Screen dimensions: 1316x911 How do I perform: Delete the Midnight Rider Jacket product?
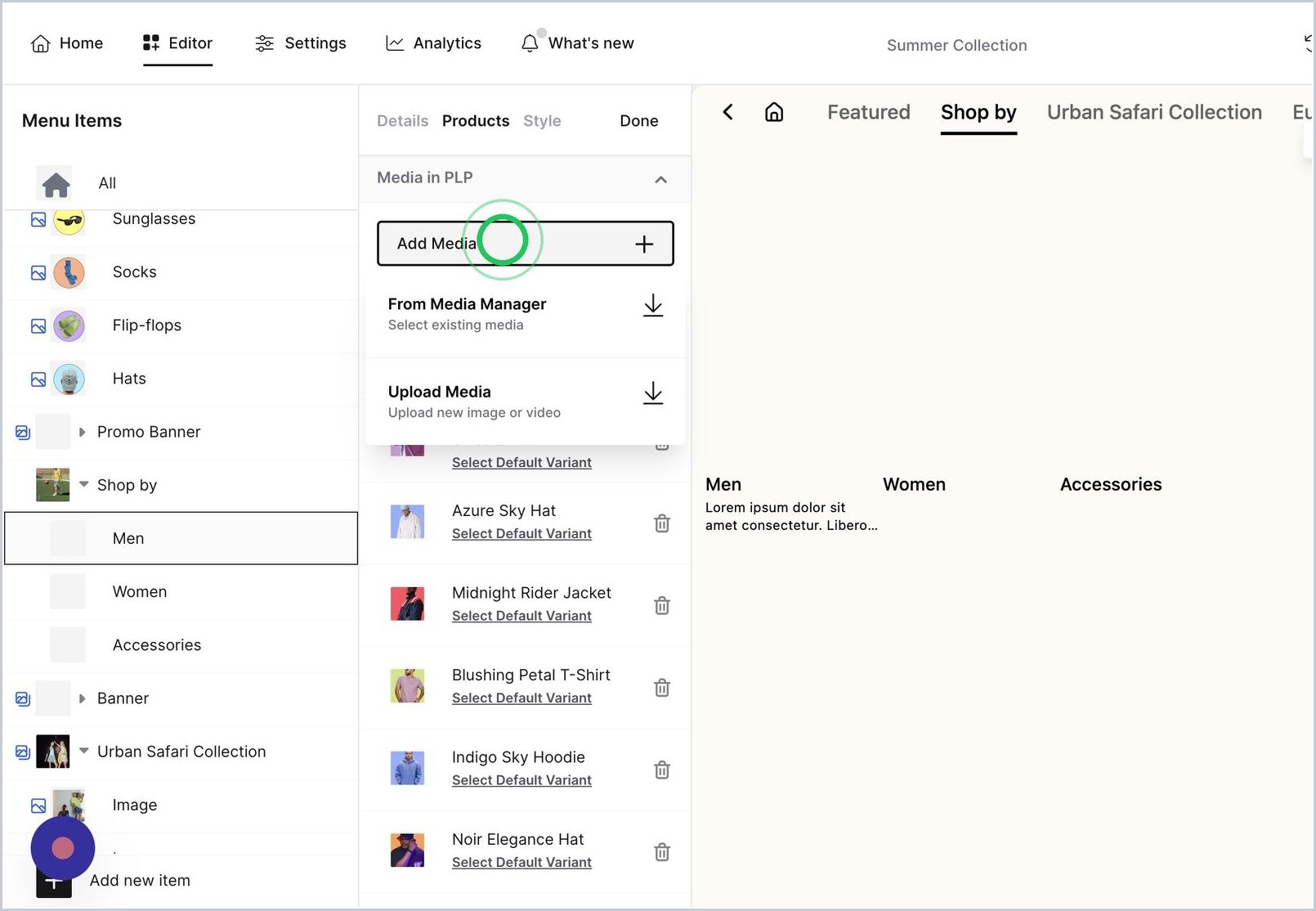pyautogui.click(x=662, y=606)
